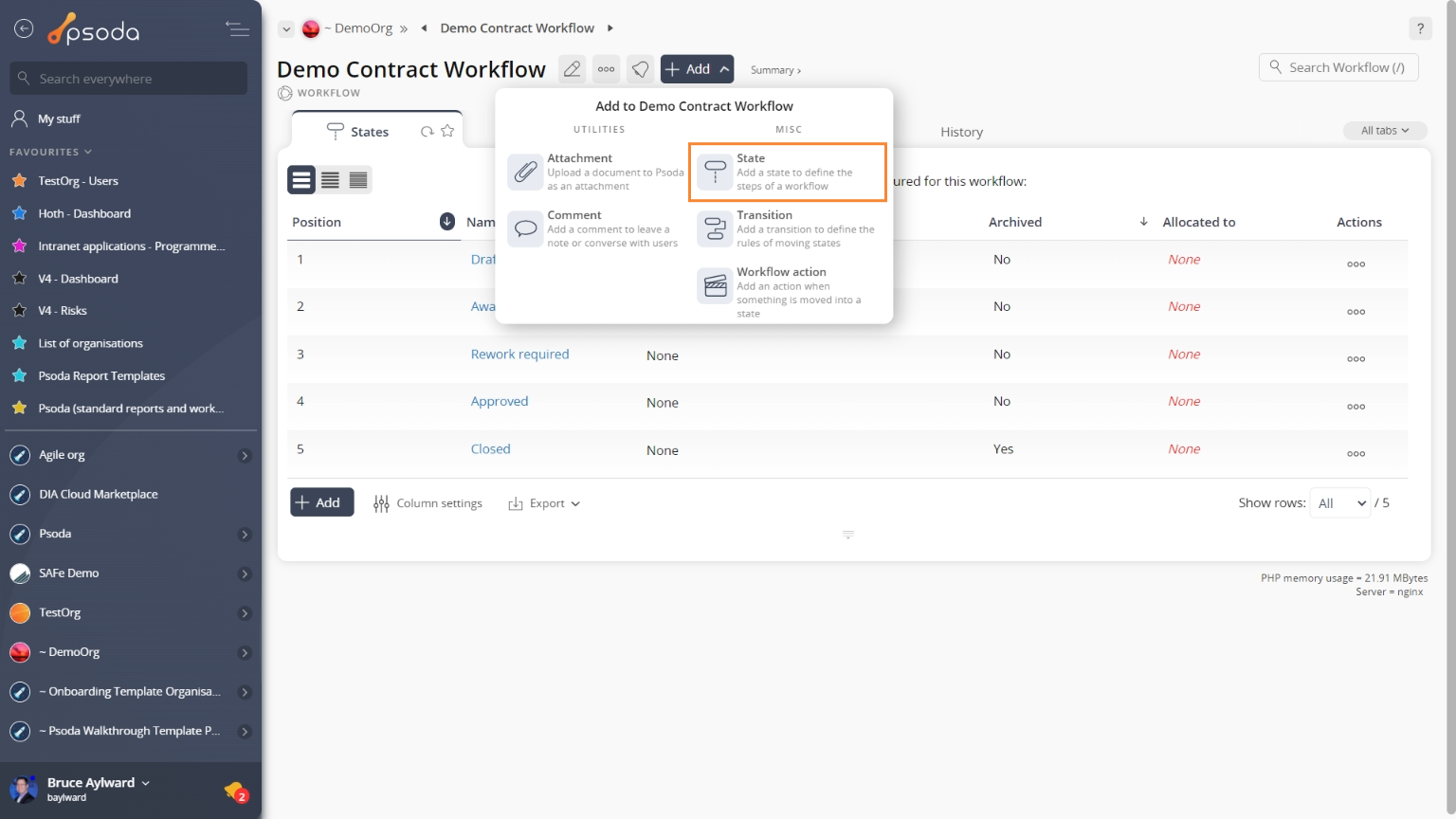Open the more options dots beside the title
The image size is (1456, 819).
pyautogui.click(x=607, y=69)
